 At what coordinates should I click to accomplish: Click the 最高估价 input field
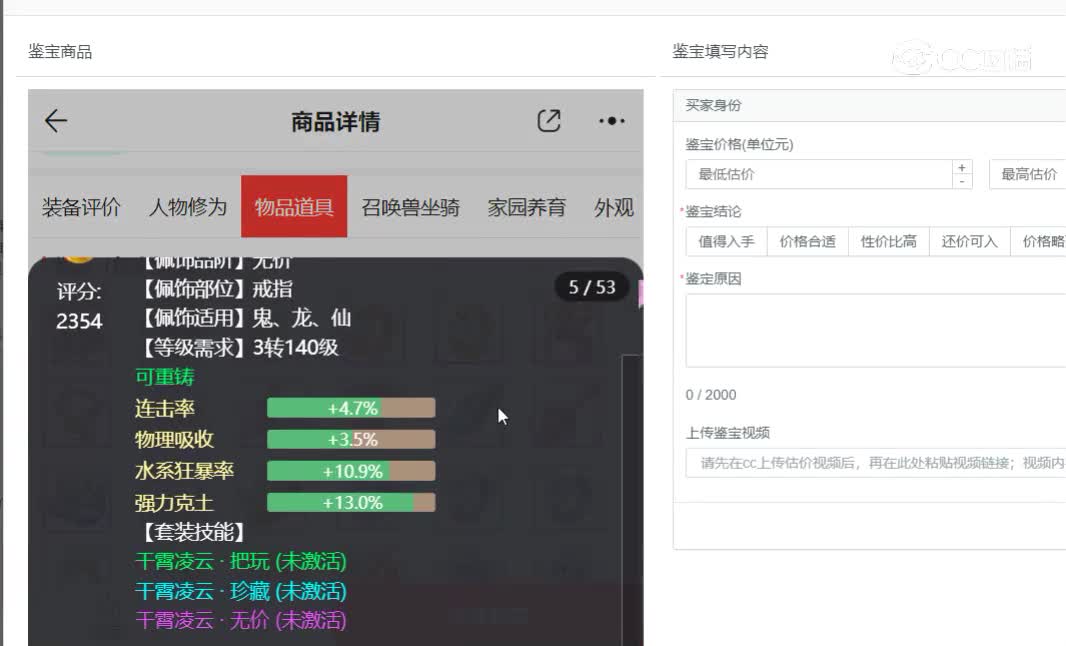[x=1027, y=174]
